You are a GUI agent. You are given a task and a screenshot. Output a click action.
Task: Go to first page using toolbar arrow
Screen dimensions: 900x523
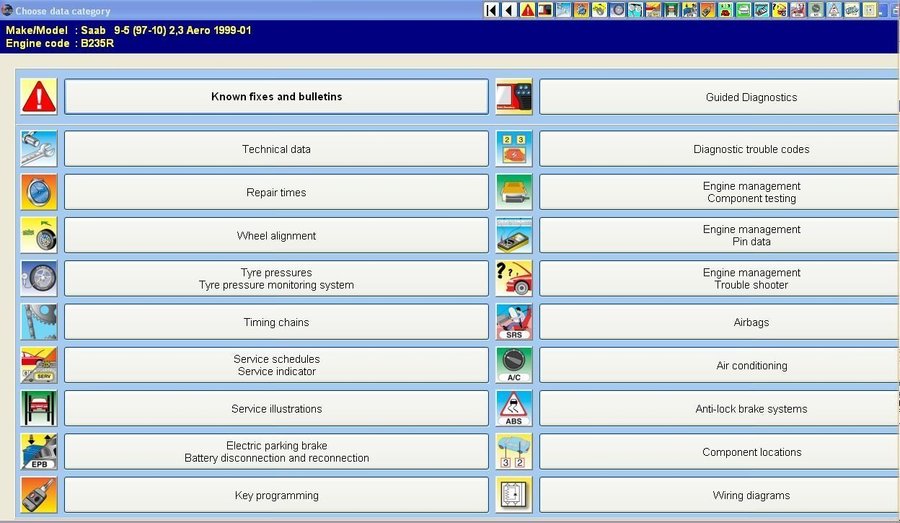click(491, 10)
